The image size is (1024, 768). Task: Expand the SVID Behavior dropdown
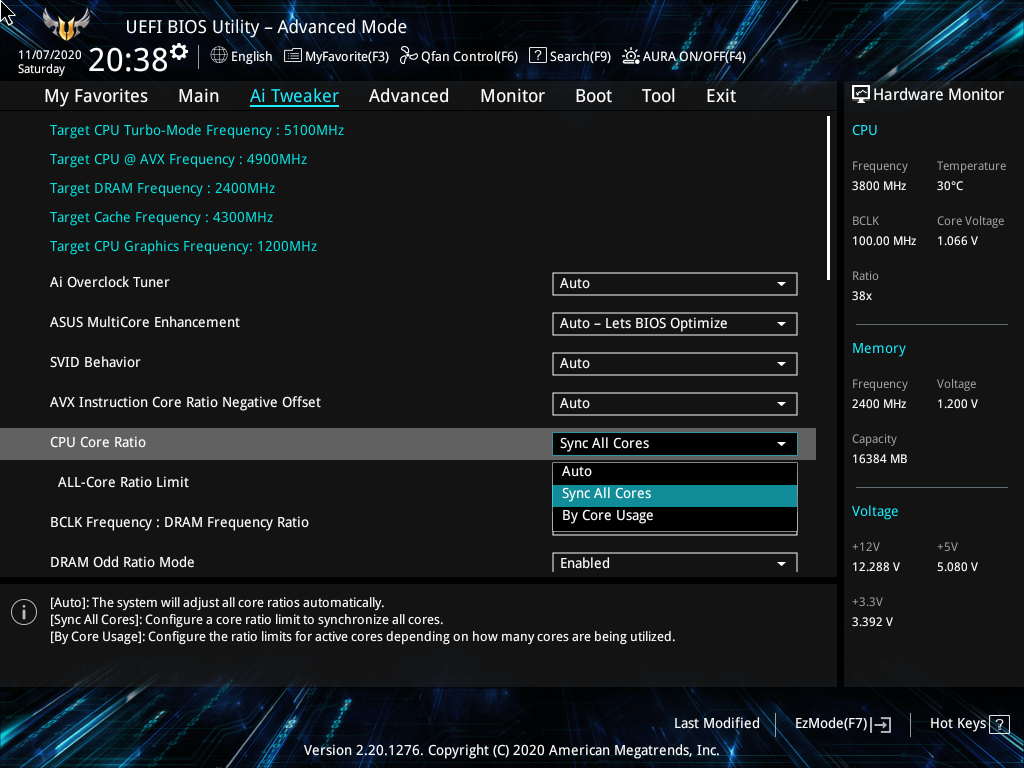point(675,363)
